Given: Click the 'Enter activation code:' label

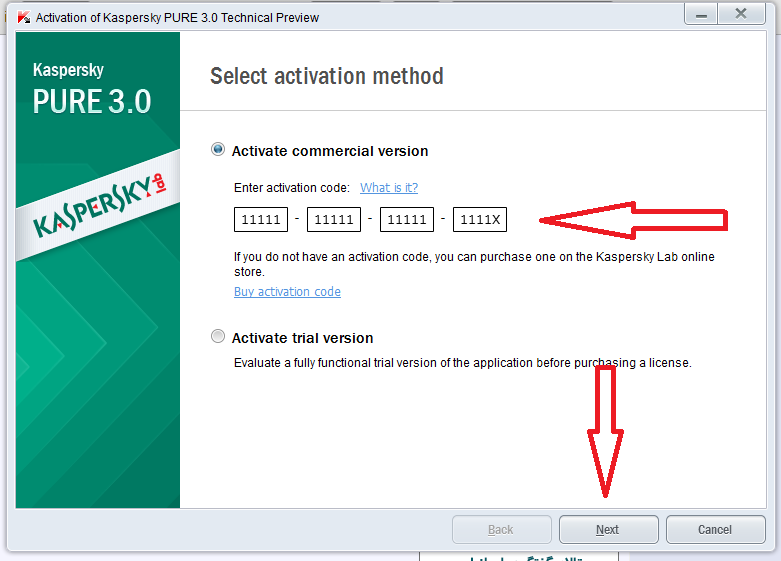Looking at the screenshot, I should click(292, 188).
